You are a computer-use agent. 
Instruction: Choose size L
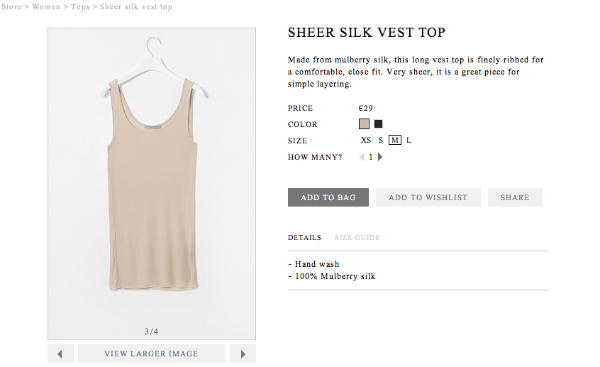(x=409, y=140)
